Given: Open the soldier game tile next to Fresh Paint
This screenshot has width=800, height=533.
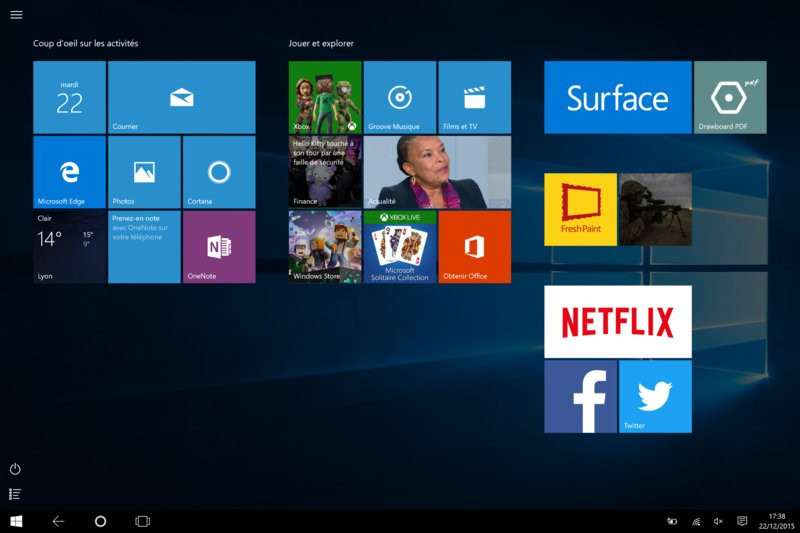Looking at the screenshot, I should [656, 210].
